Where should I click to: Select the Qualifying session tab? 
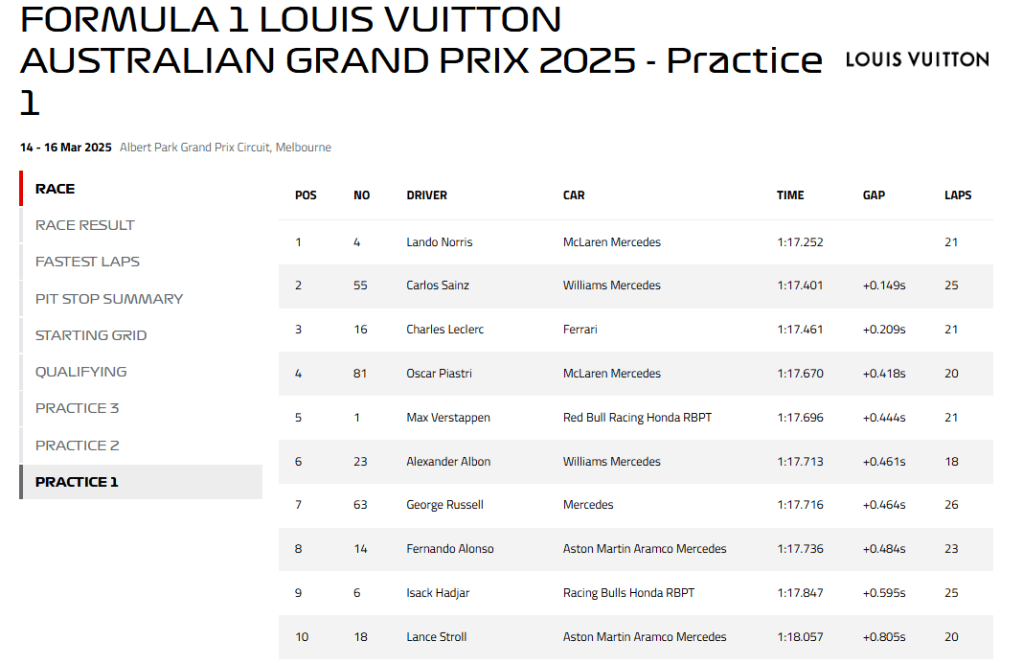81,372
